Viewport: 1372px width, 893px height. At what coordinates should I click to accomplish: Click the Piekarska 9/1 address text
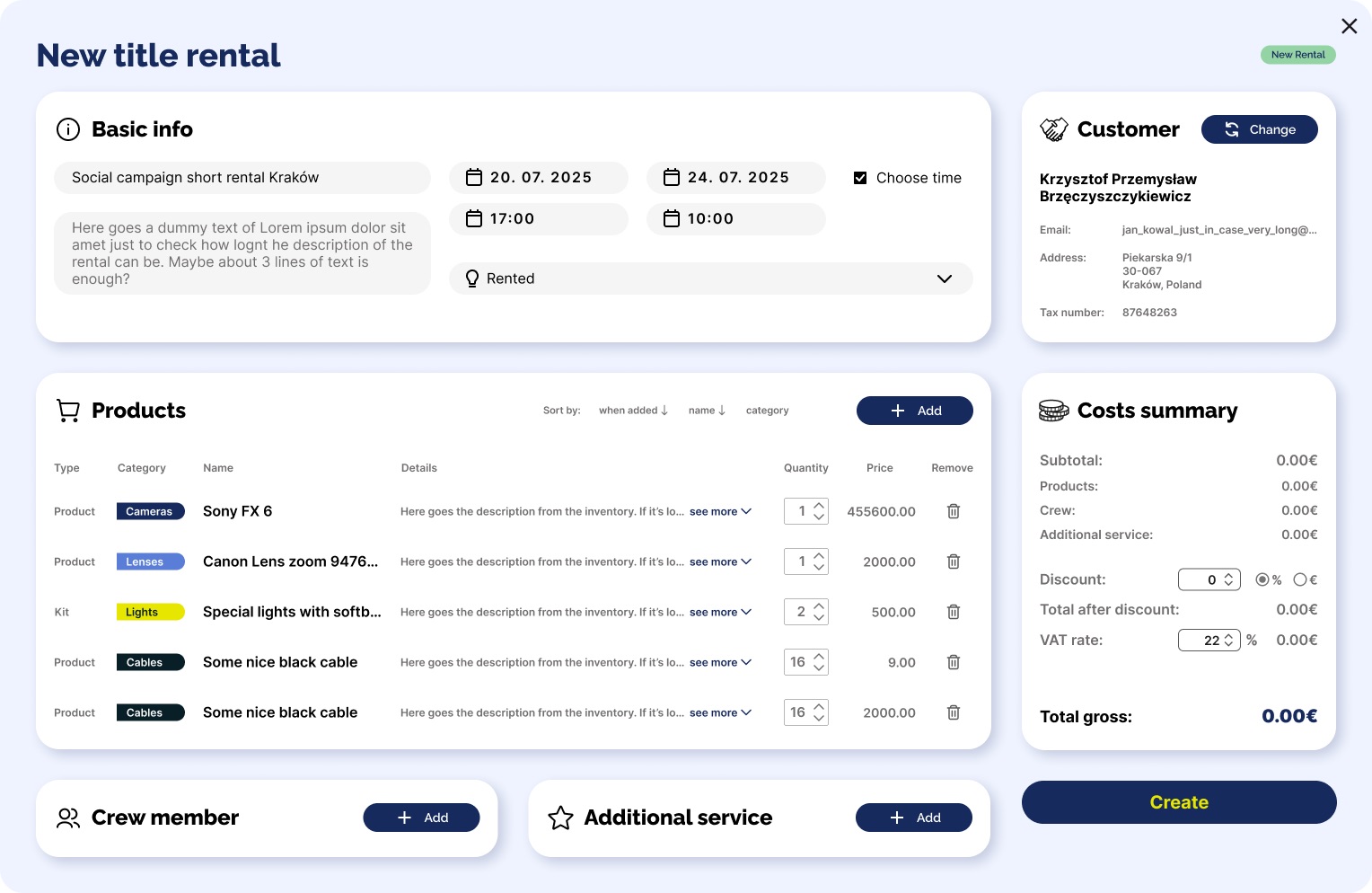(1157, 258)
